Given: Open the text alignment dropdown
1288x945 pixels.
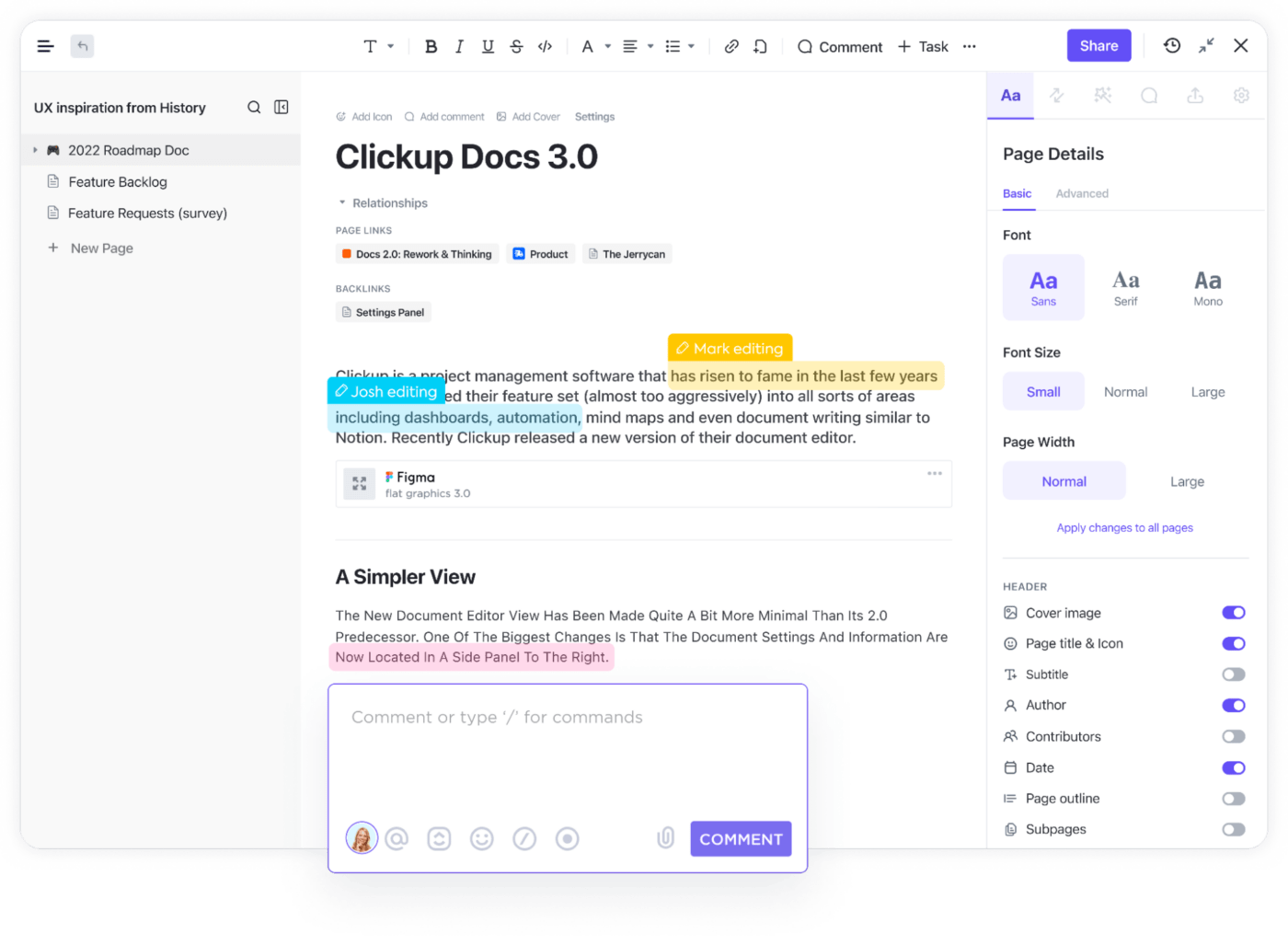Looking at the screenshot, I should (638, 47).
